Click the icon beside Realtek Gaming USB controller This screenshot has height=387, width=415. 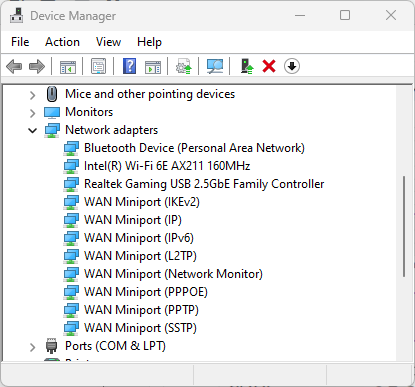click(x=71, y=184)
